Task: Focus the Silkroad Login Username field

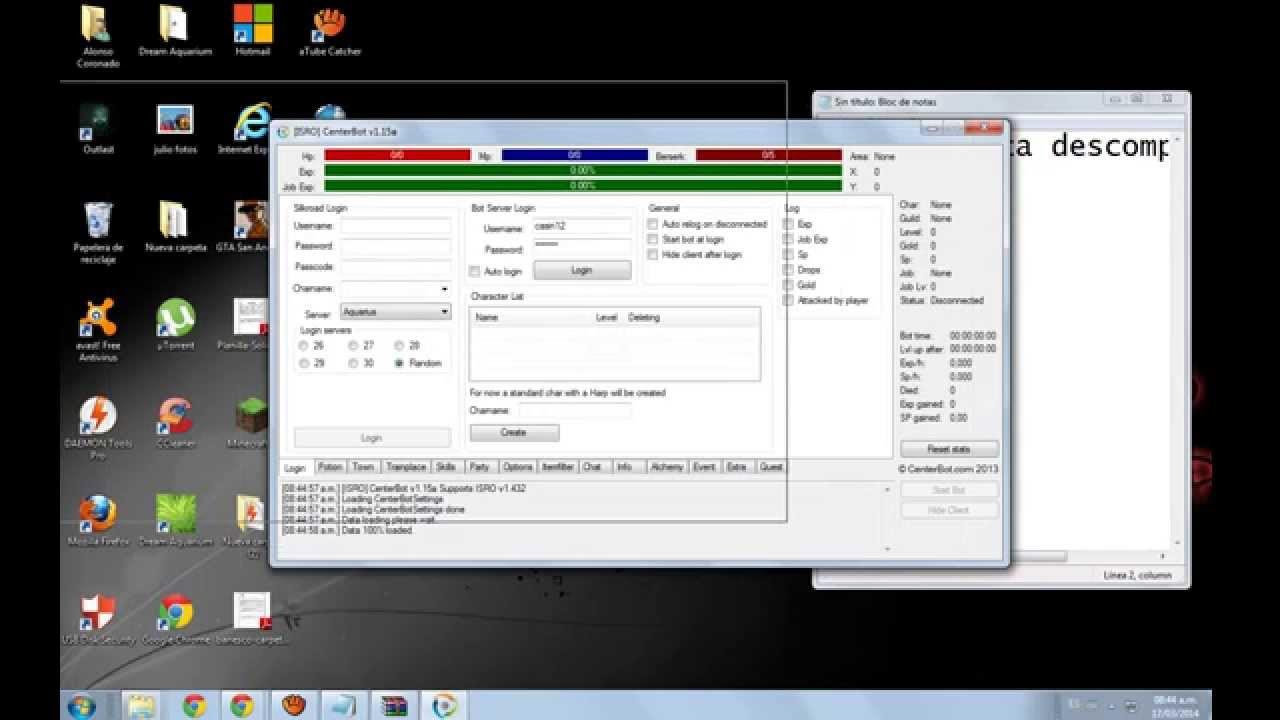Action: click(396, 226)
